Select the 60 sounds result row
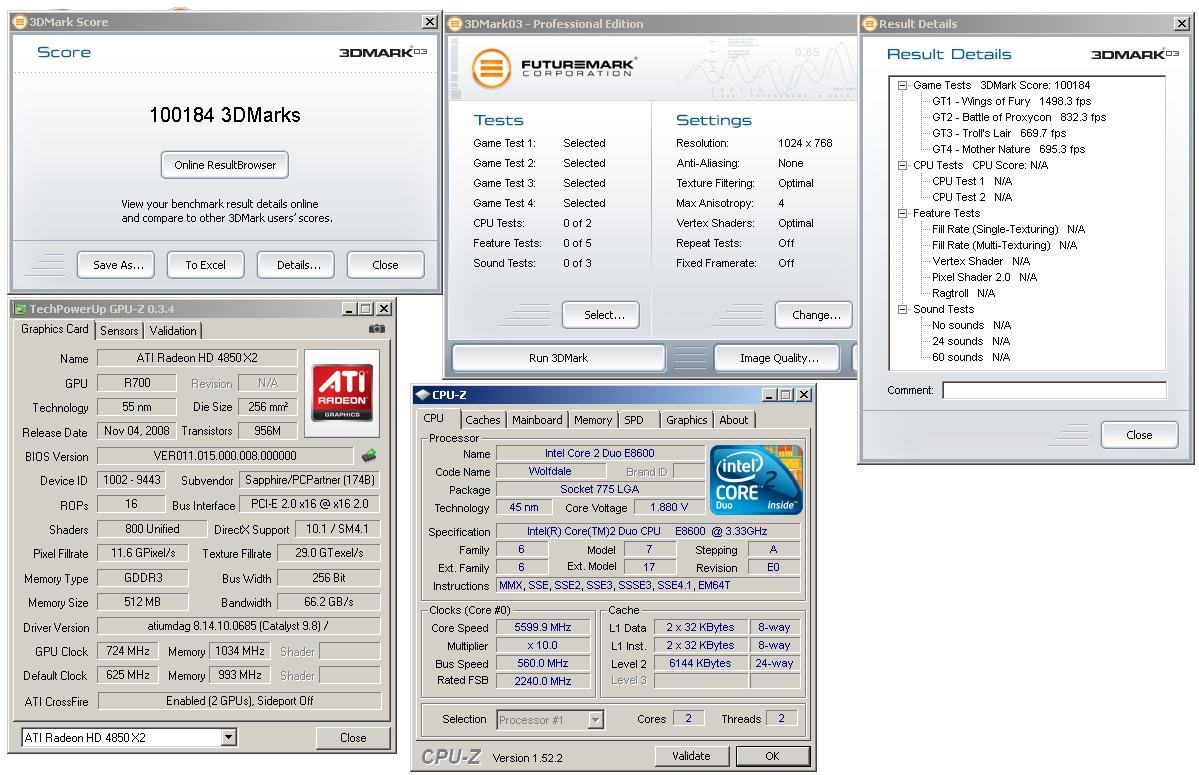 970,358
